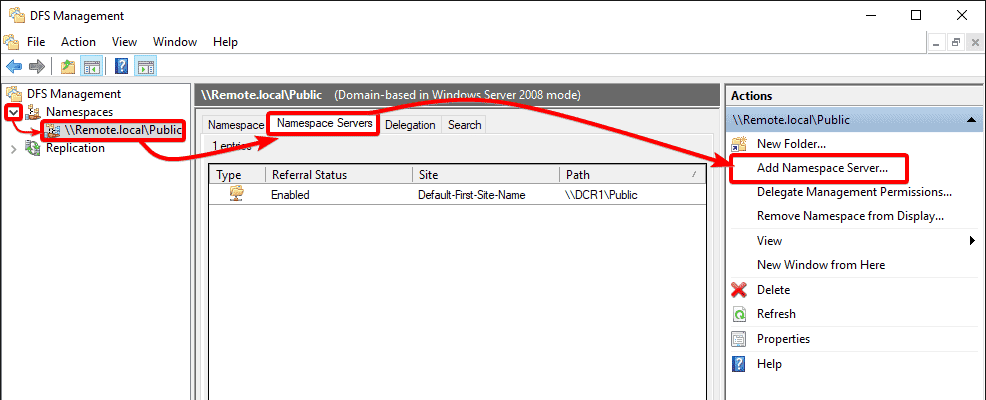The width and height of the screenshot is (986, 400).
Task: Select the \\DCR1\Public path cell
Action: (x=601, y=195)
